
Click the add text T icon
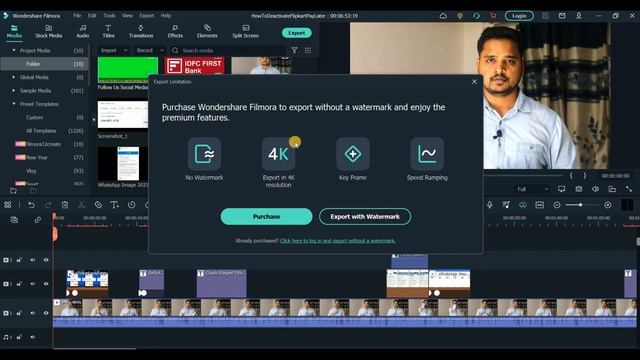tap(115, 205)
